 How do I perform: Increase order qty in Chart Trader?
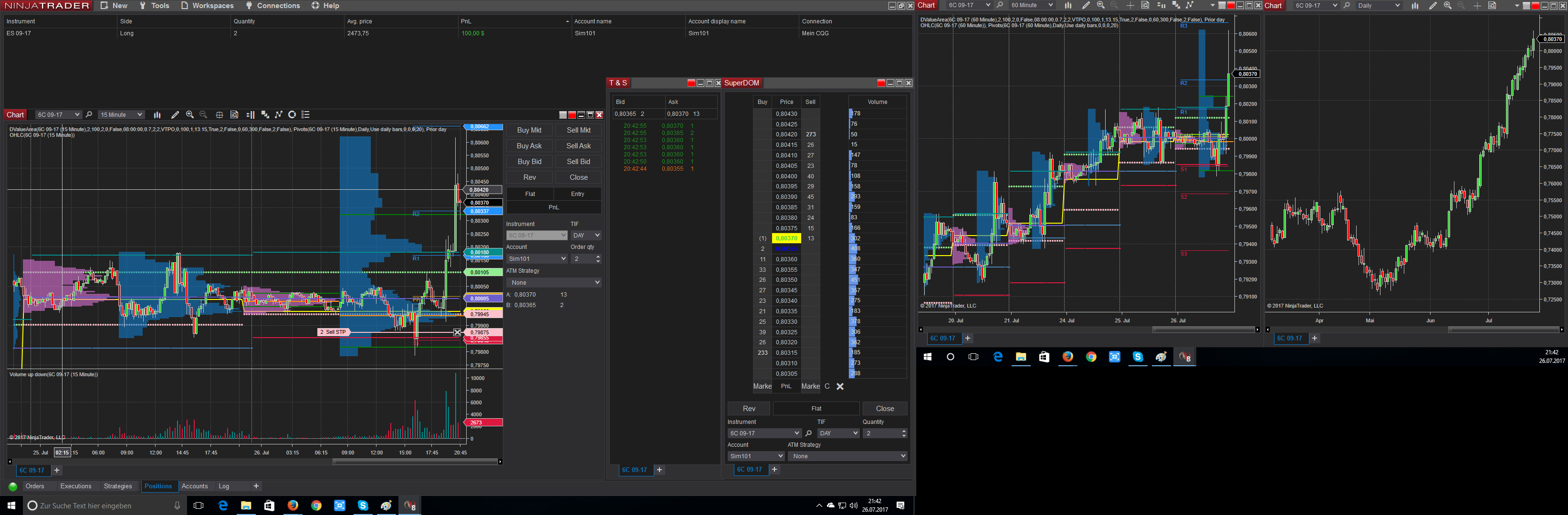coord(598,257)
